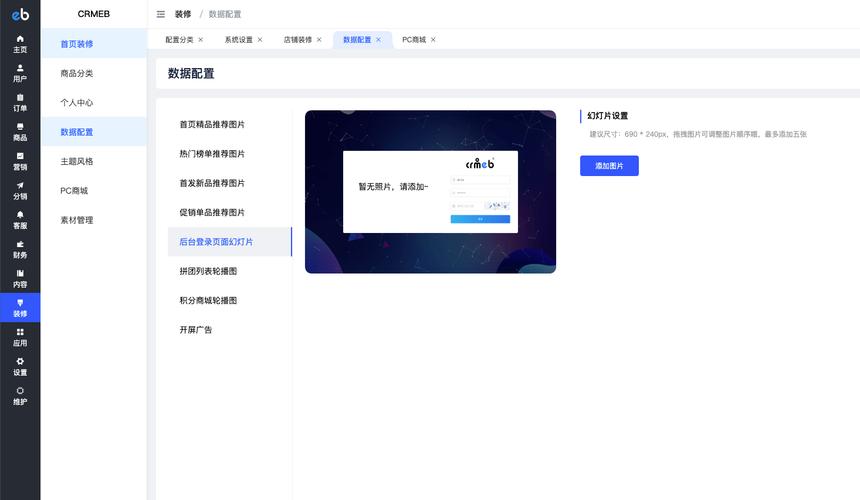Select the 商品 products sidebar icon
Image resolution: width=860 pixels, height=500 pixels.
[20, 132]
